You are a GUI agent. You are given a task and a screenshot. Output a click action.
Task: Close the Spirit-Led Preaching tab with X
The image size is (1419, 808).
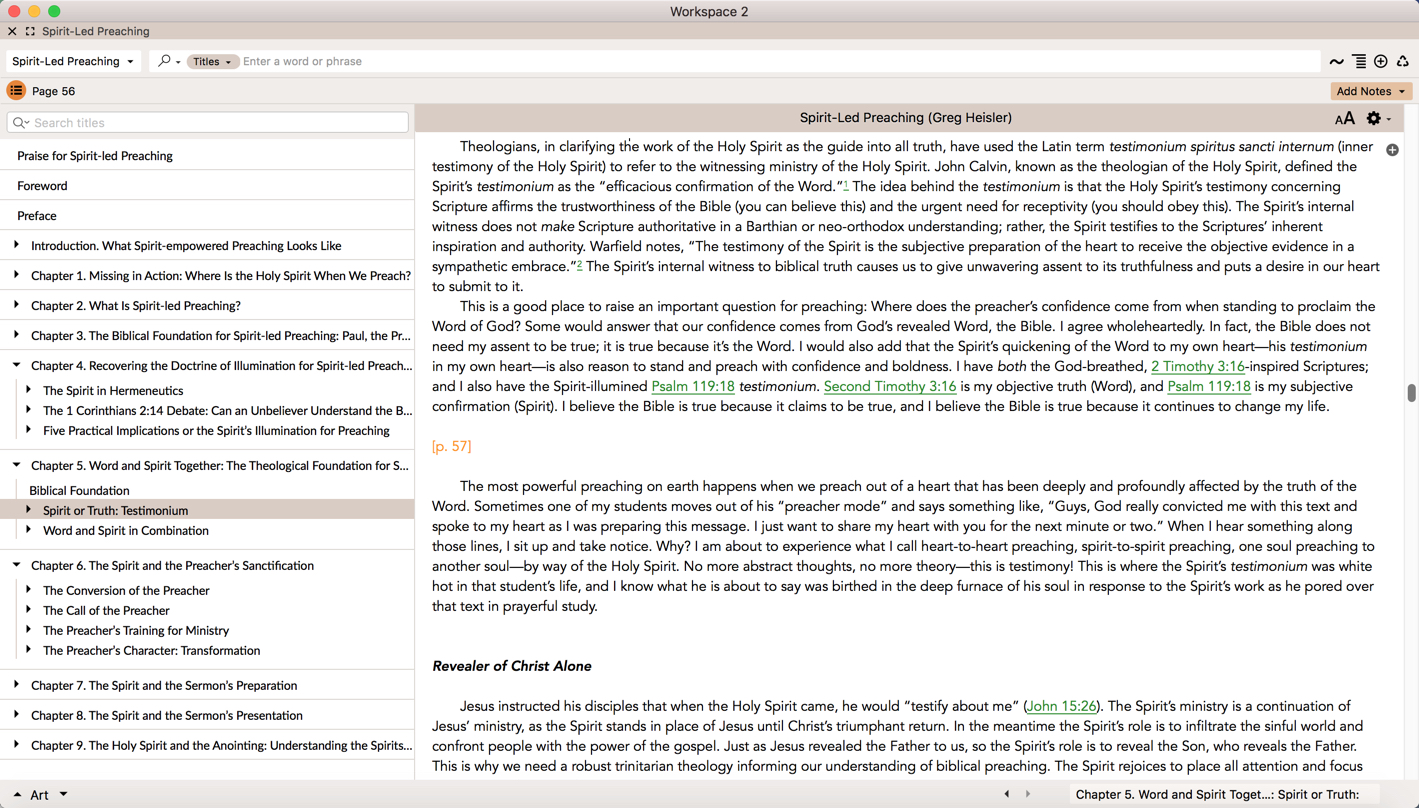pyautogui.click(x=12, y=32)
